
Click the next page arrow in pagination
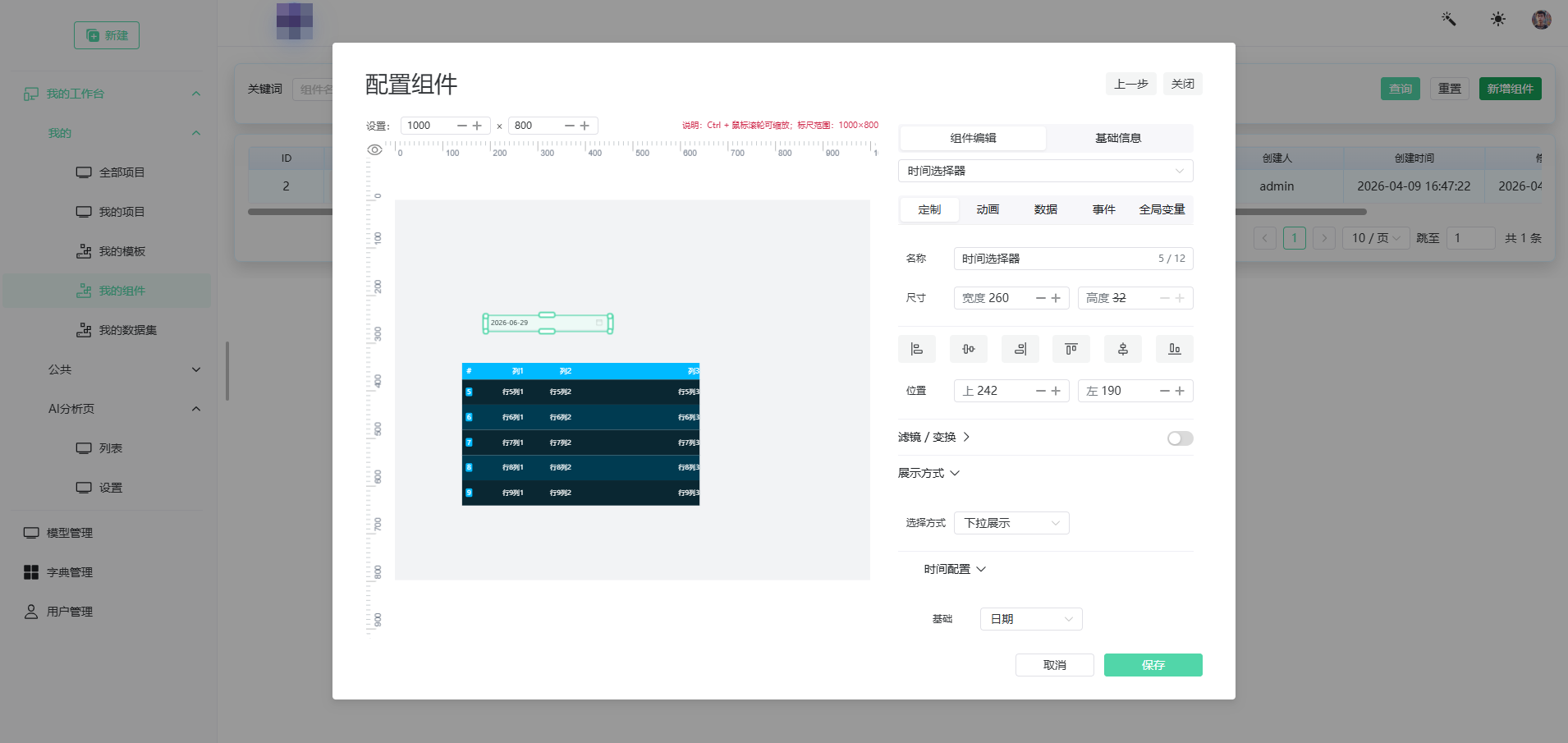point(1324,238)
